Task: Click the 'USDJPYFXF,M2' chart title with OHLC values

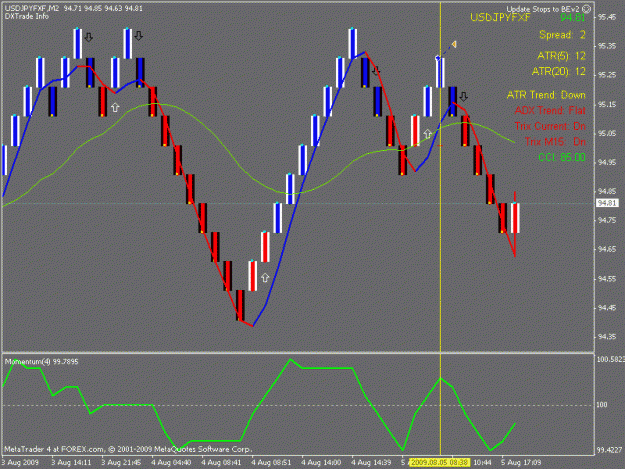Action: (x=74, y=8)
